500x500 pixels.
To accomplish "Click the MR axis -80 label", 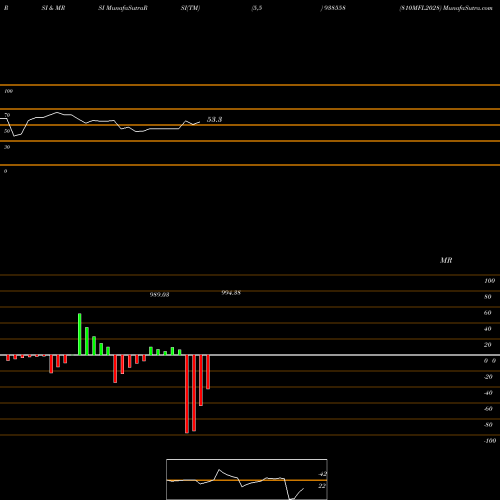I will click(x=488, y=425).
